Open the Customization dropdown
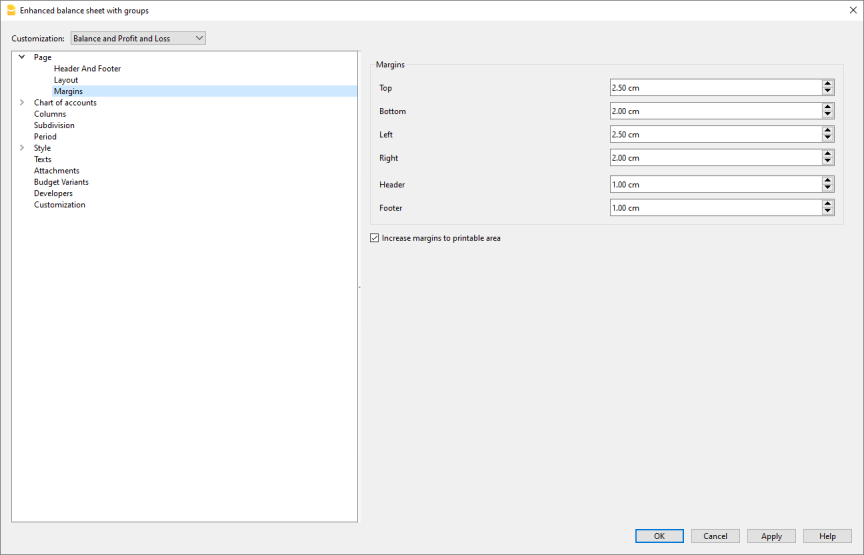The width and height of the screenshot is (864, 555). pos(138,38)
